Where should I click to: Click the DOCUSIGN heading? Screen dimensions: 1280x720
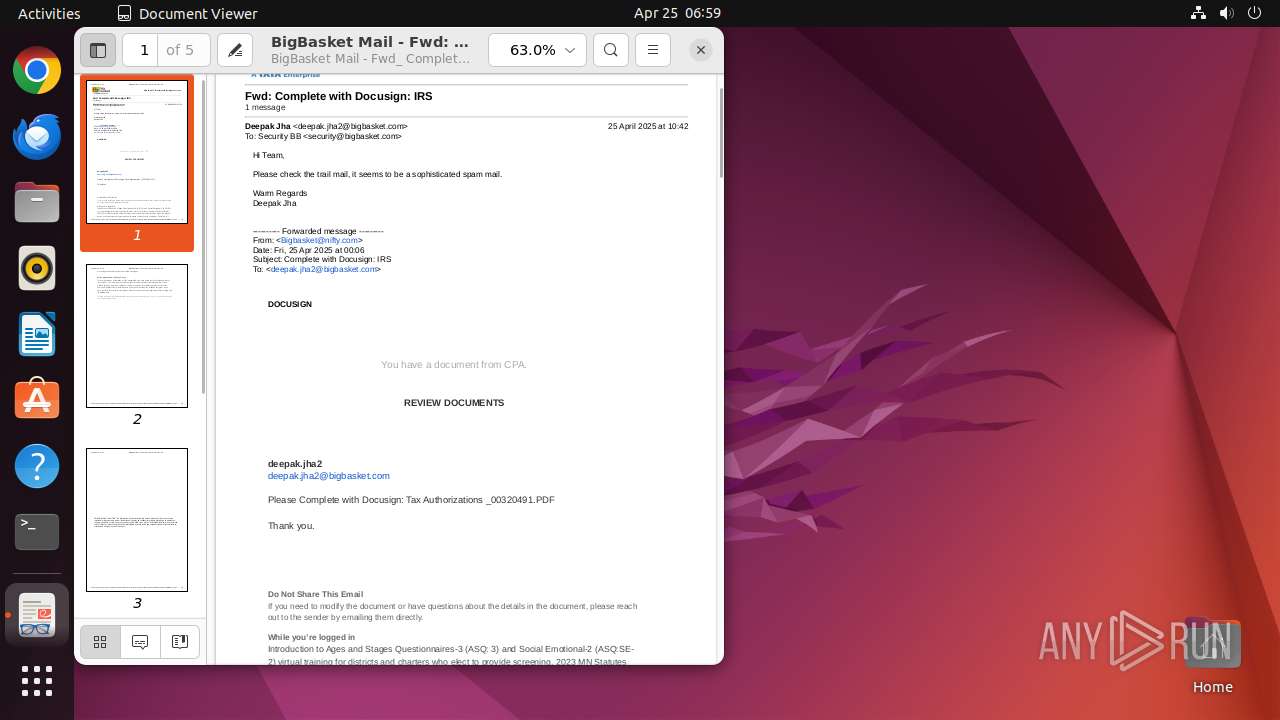290,304
